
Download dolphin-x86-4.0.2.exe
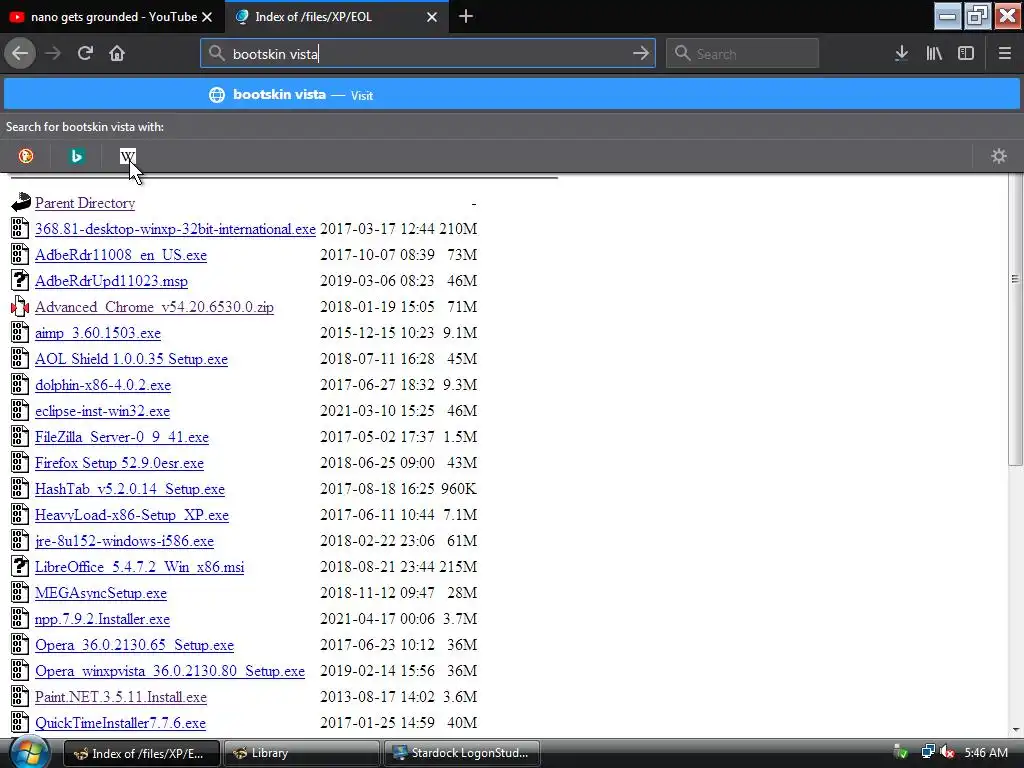click(x=103, y=385)
